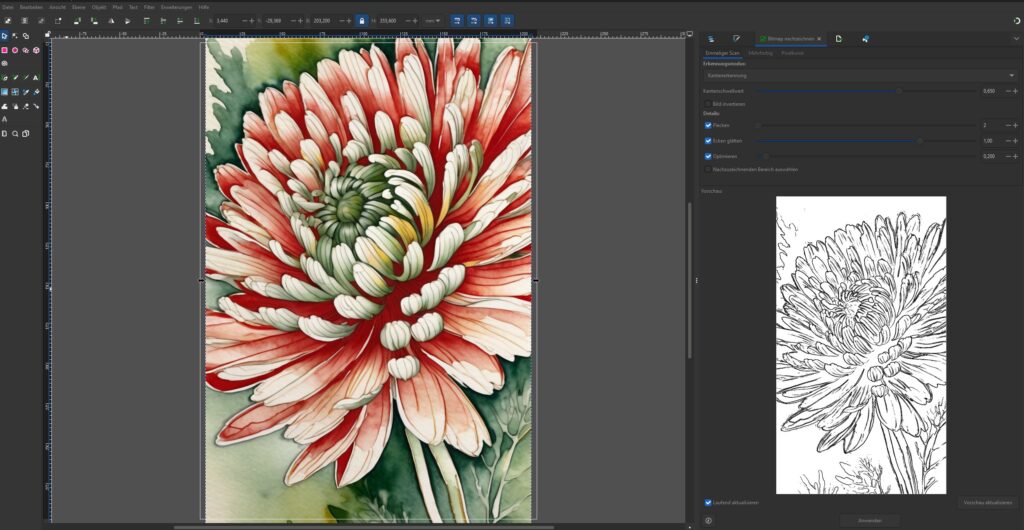The width and height of the screenshot is (1024, 530).
Task: Select the arrow selection tool
Action: (5, 36)
